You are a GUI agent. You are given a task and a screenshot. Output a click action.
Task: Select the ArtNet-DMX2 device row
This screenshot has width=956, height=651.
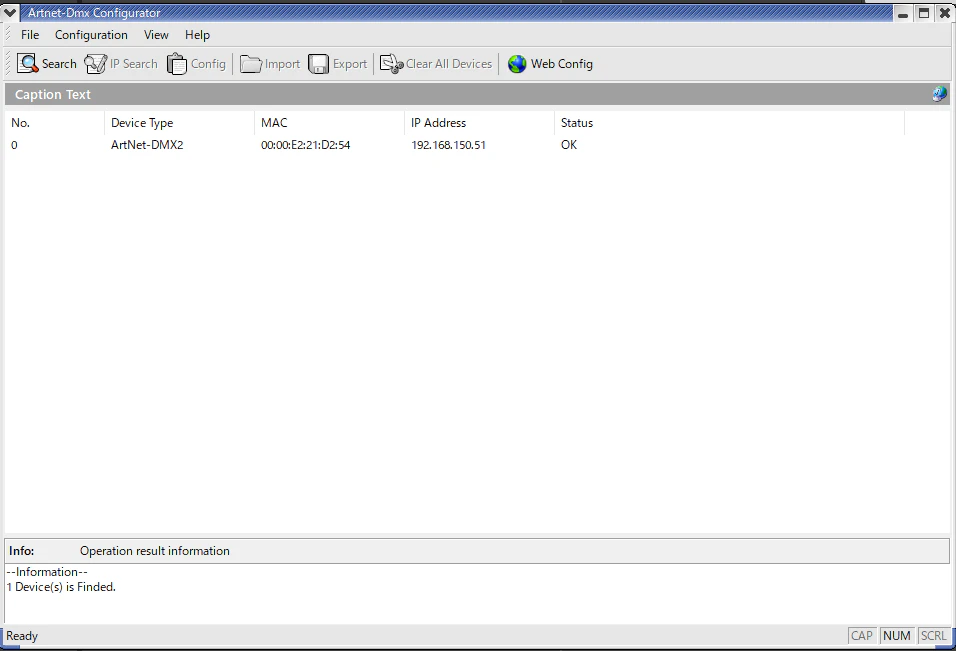tap(455, 145)
